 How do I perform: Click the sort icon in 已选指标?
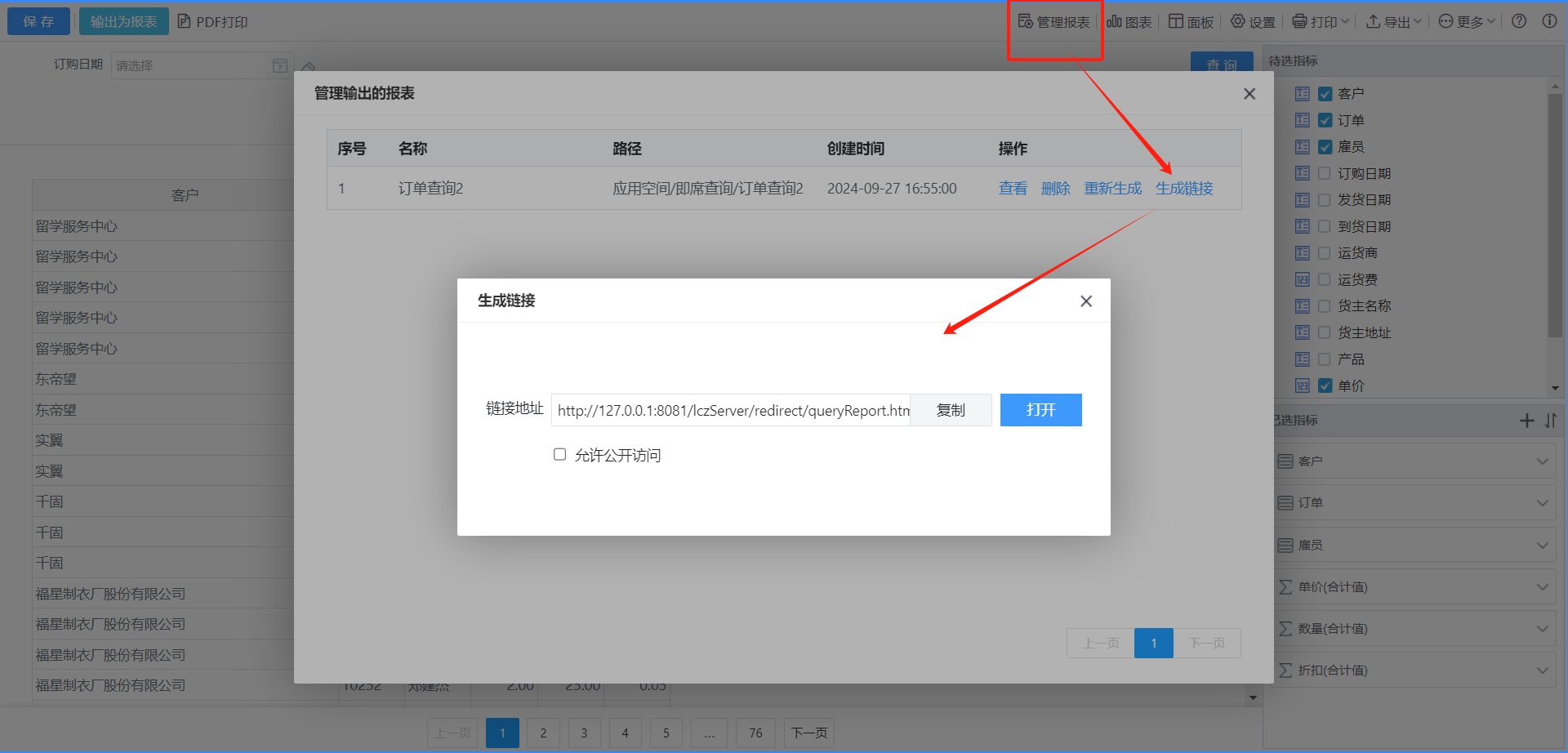click(x=1551, y=421)
